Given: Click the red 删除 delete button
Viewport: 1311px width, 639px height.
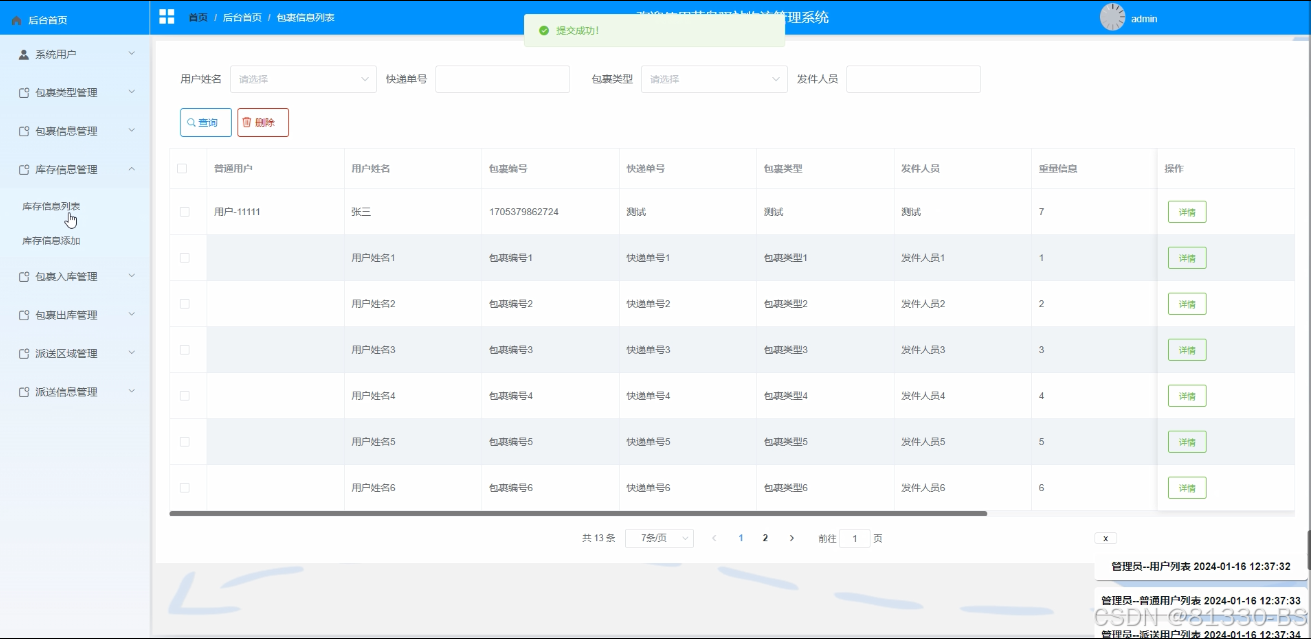Looking at the screenshot, I should pyautogui.click(x=263, y=122).
